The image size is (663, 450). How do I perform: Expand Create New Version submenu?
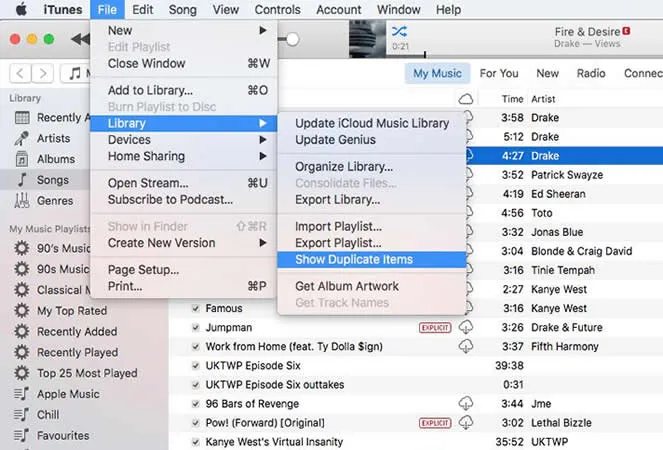184,243
